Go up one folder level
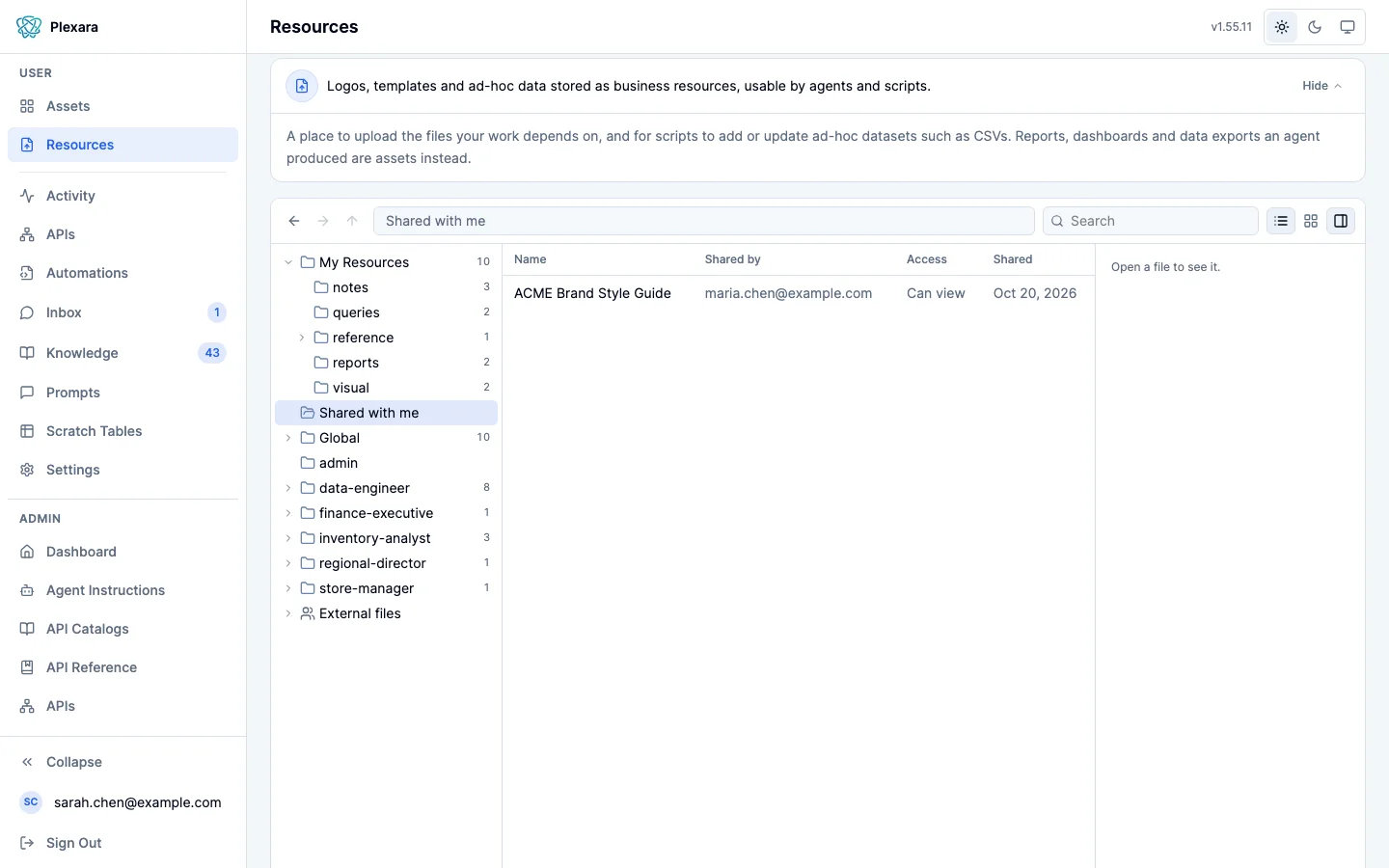This screenshot has height=868, width=1389. (352, 221)
